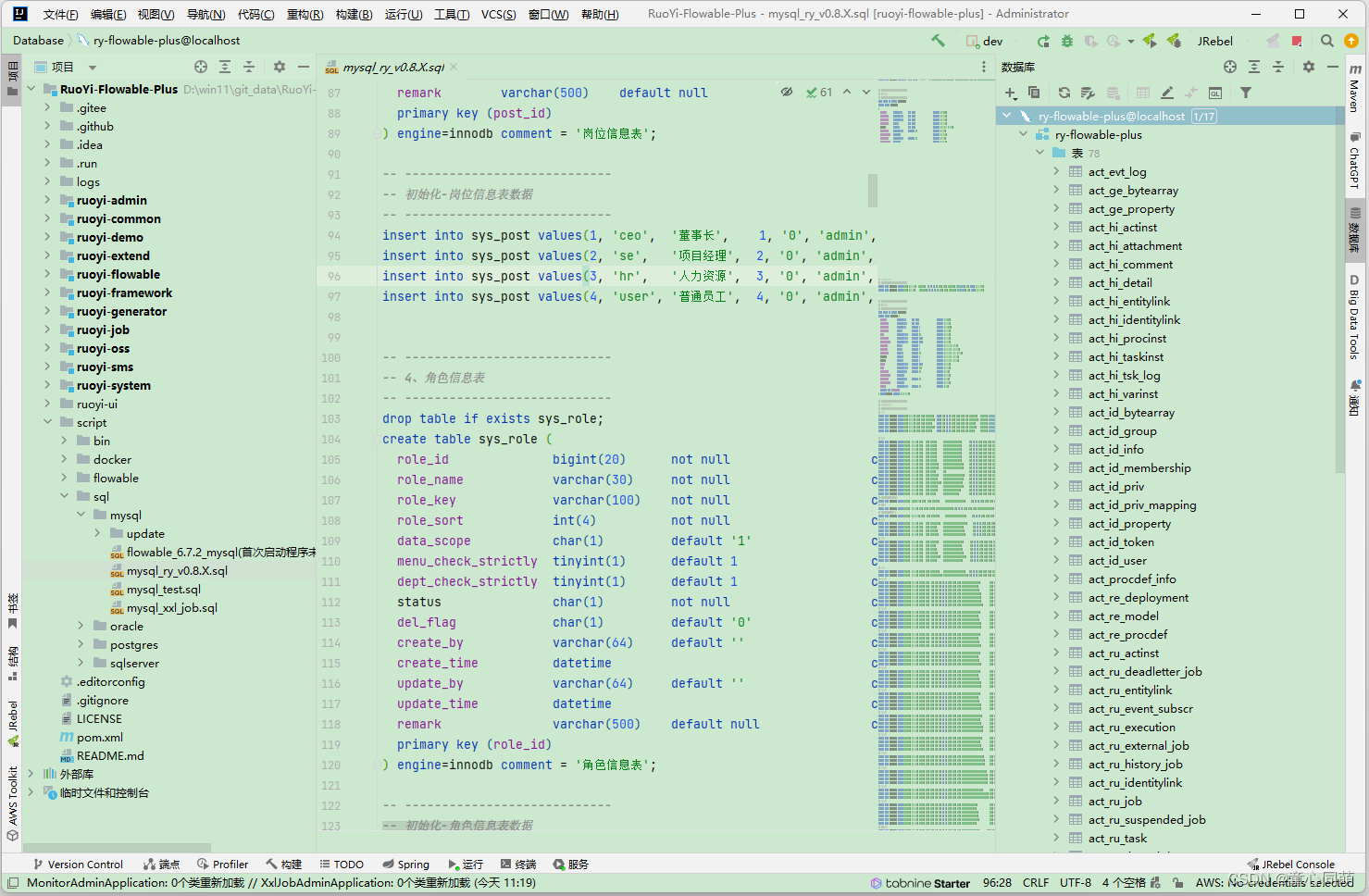Debug with JRebel rocket icon
Screen dimensions: 1369x896
(x=1174, y=41)
